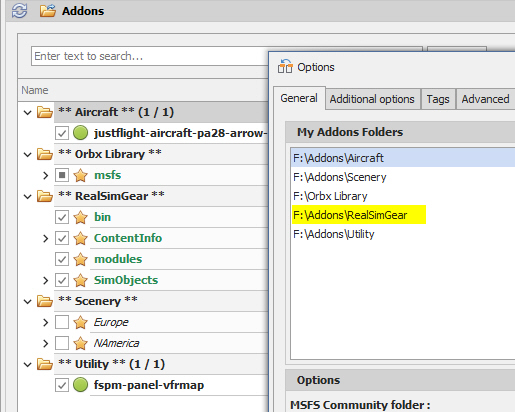Collapse the Scenery group

click(28, 302)
